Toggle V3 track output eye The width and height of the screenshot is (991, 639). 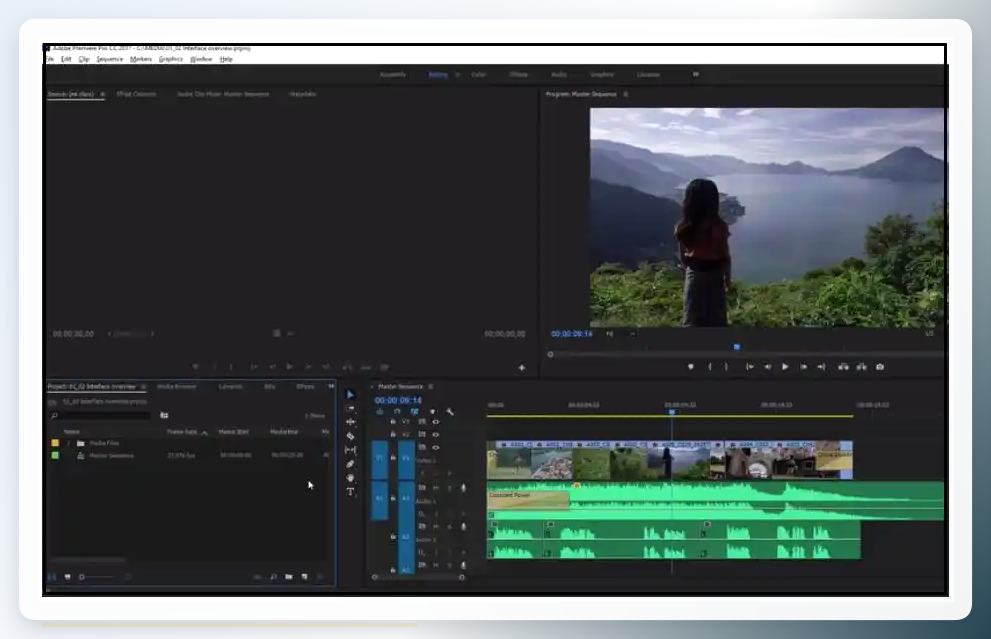(435, 422)
